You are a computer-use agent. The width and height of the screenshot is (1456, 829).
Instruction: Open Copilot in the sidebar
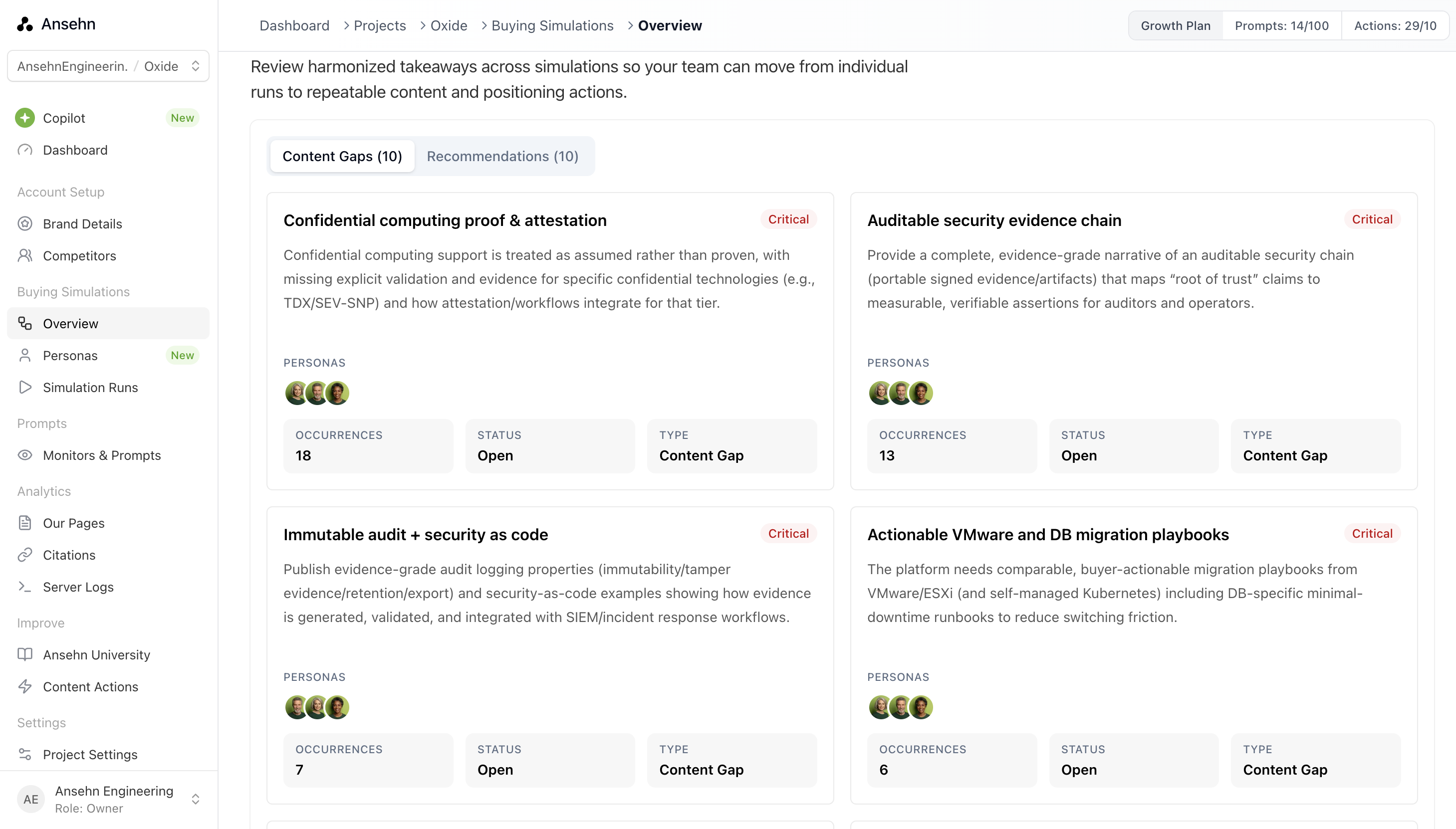coord(108,118)
